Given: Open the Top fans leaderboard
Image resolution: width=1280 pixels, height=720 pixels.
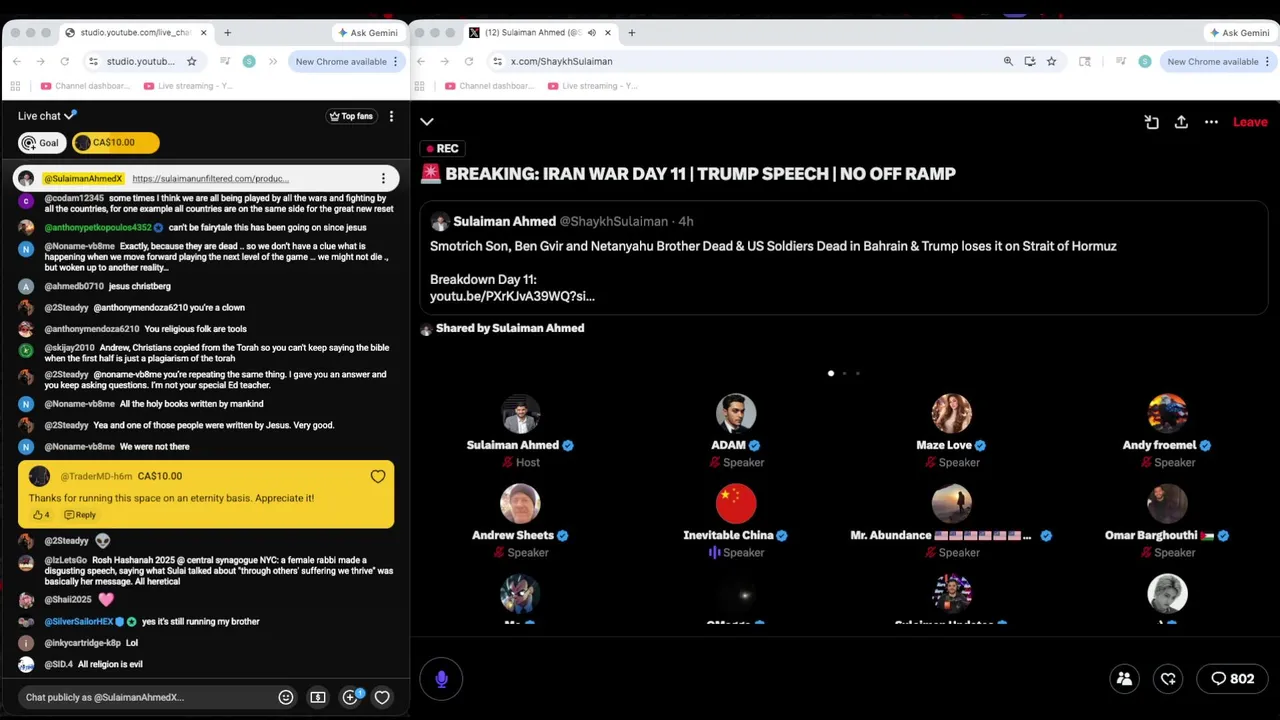Looking at the screenshot, I should [x=351, y=116].
